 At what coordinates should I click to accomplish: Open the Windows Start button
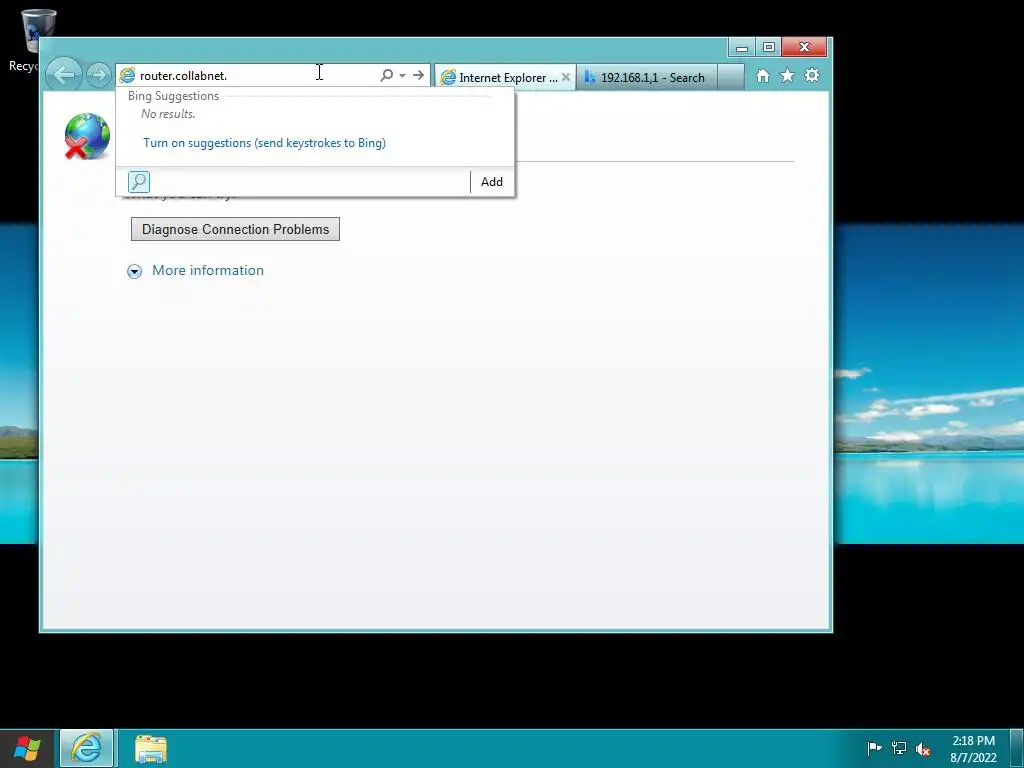pyautogui.click(x=27, y=748)
